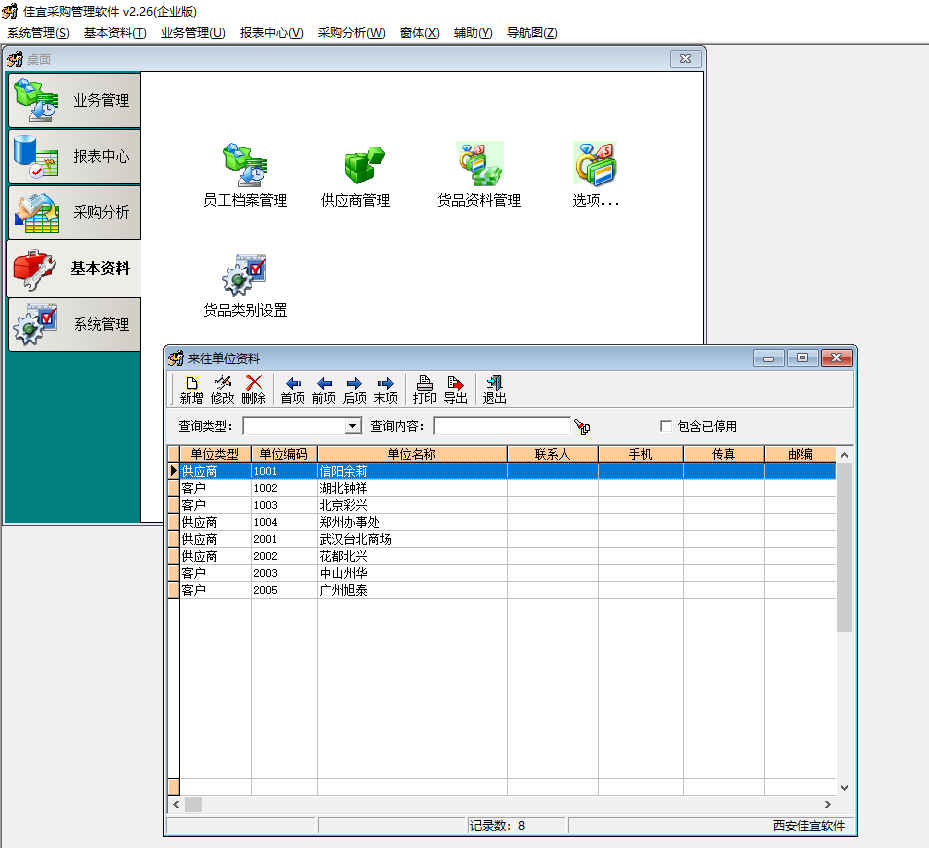Click the 新增 (Add) toolbar icon
The width and height of the screenshot is (929, 848).
tap(191, 390)
